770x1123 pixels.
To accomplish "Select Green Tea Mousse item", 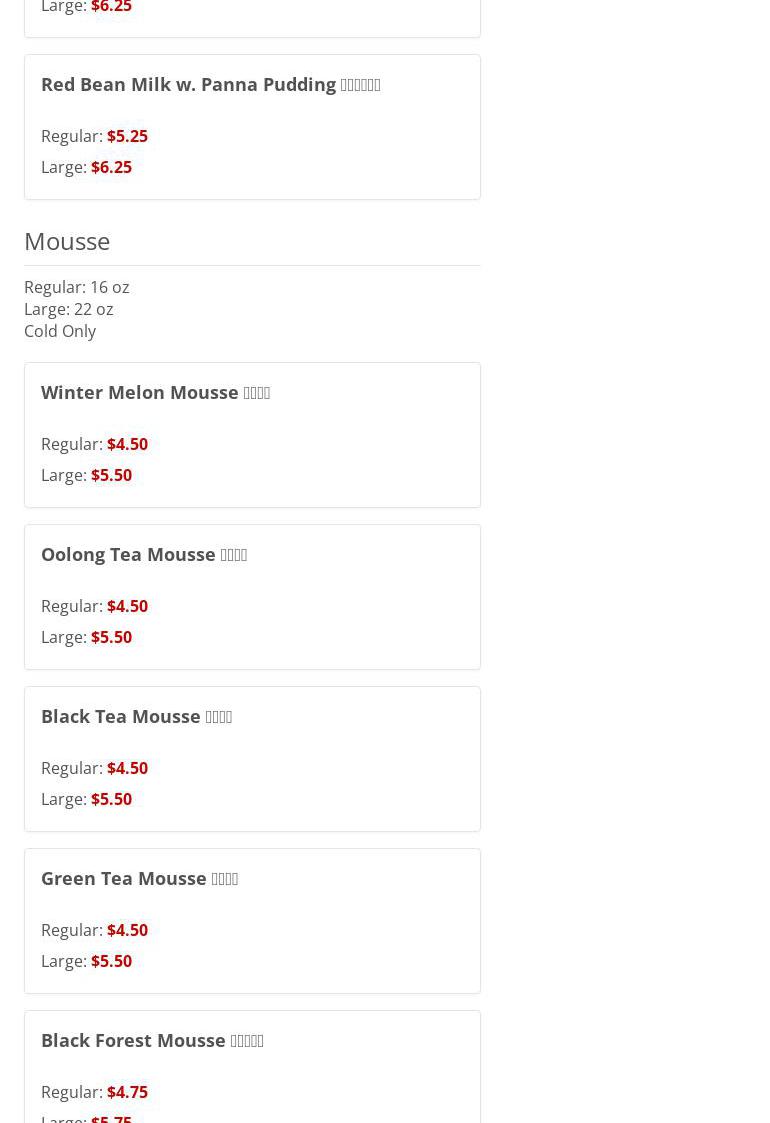I will pos(139,879).
